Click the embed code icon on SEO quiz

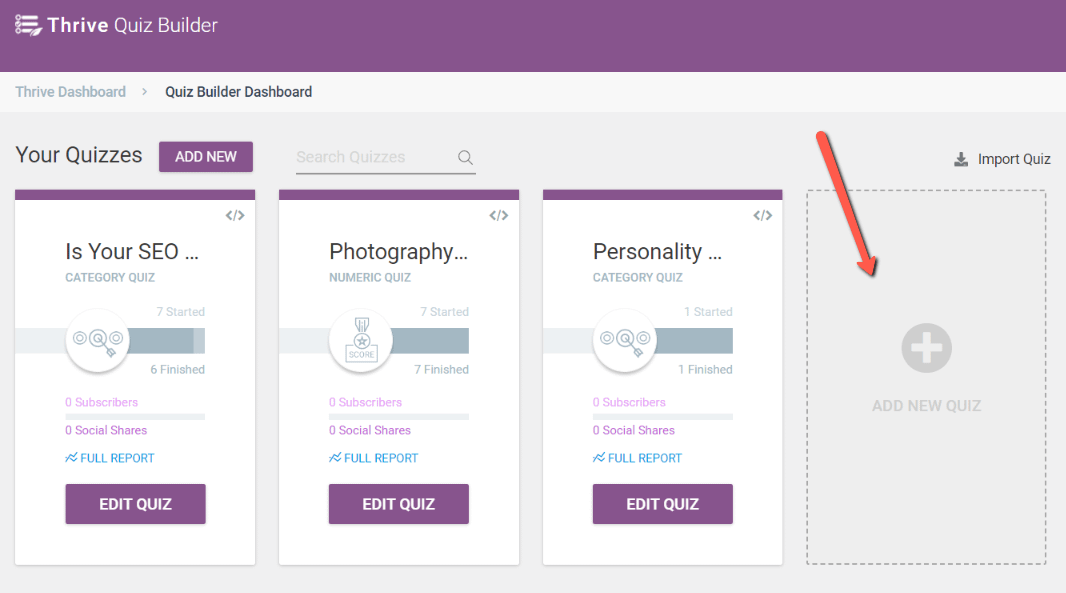pos(235,216)
